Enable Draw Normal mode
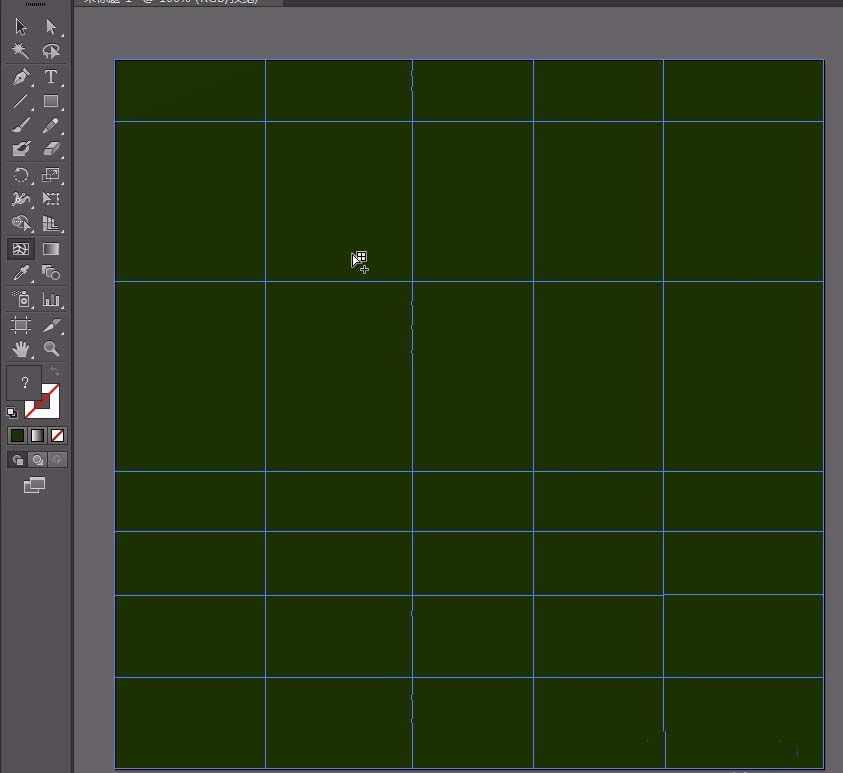The image size is (843, 773). 17,460
